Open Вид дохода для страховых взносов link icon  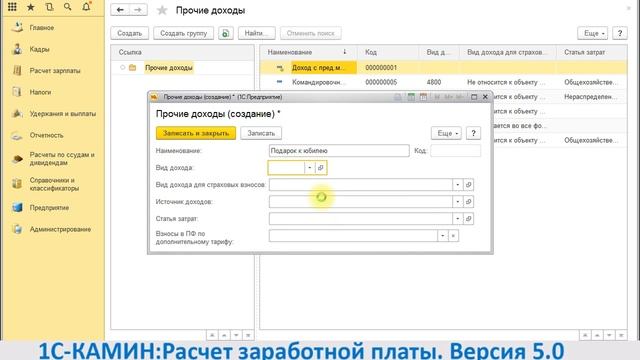tap(469, 185)
